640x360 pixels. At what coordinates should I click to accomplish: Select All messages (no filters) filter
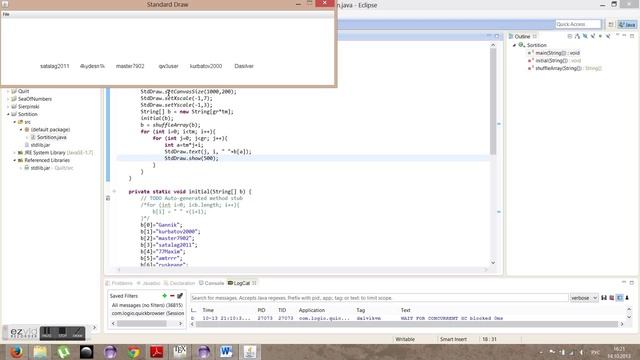147,305
